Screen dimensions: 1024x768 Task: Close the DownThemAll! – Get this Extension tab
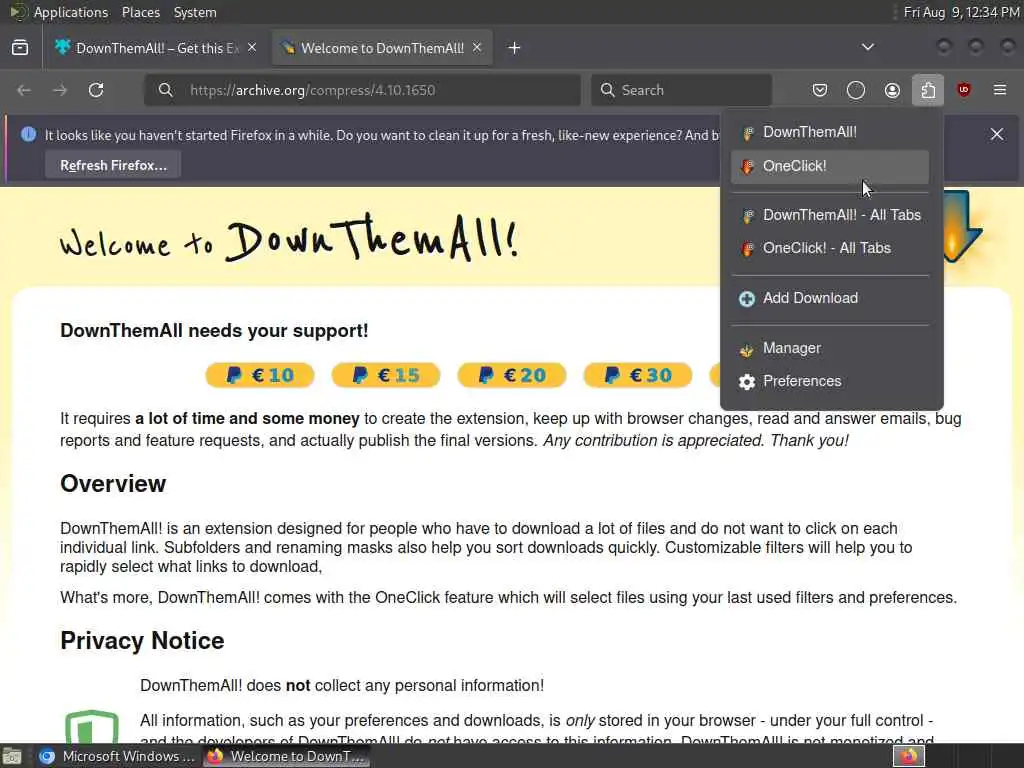[x=252, y=48]
